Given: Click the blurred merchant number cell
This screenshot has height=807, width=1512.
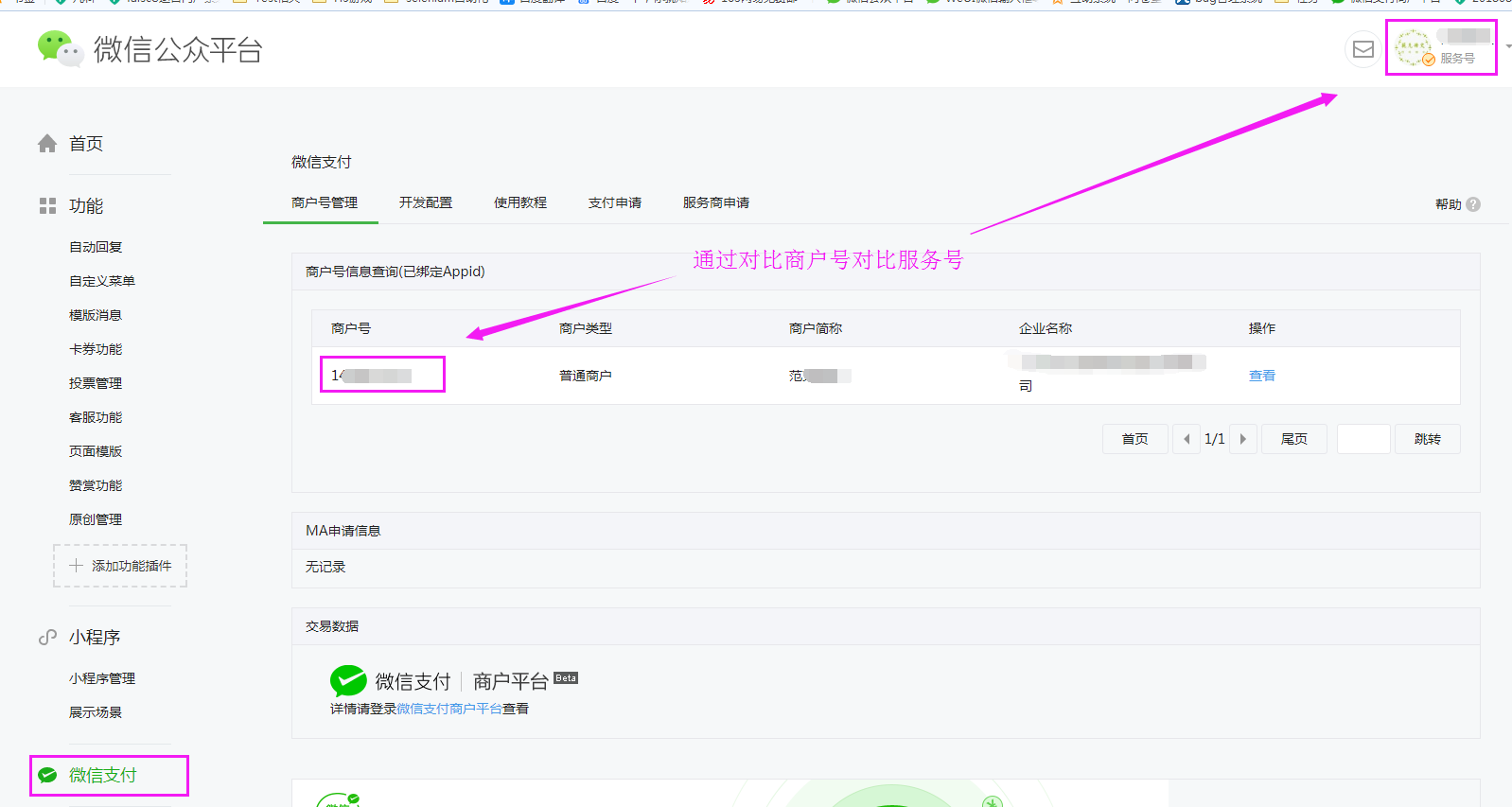Looking at the screenshot, I should [372, 376].
